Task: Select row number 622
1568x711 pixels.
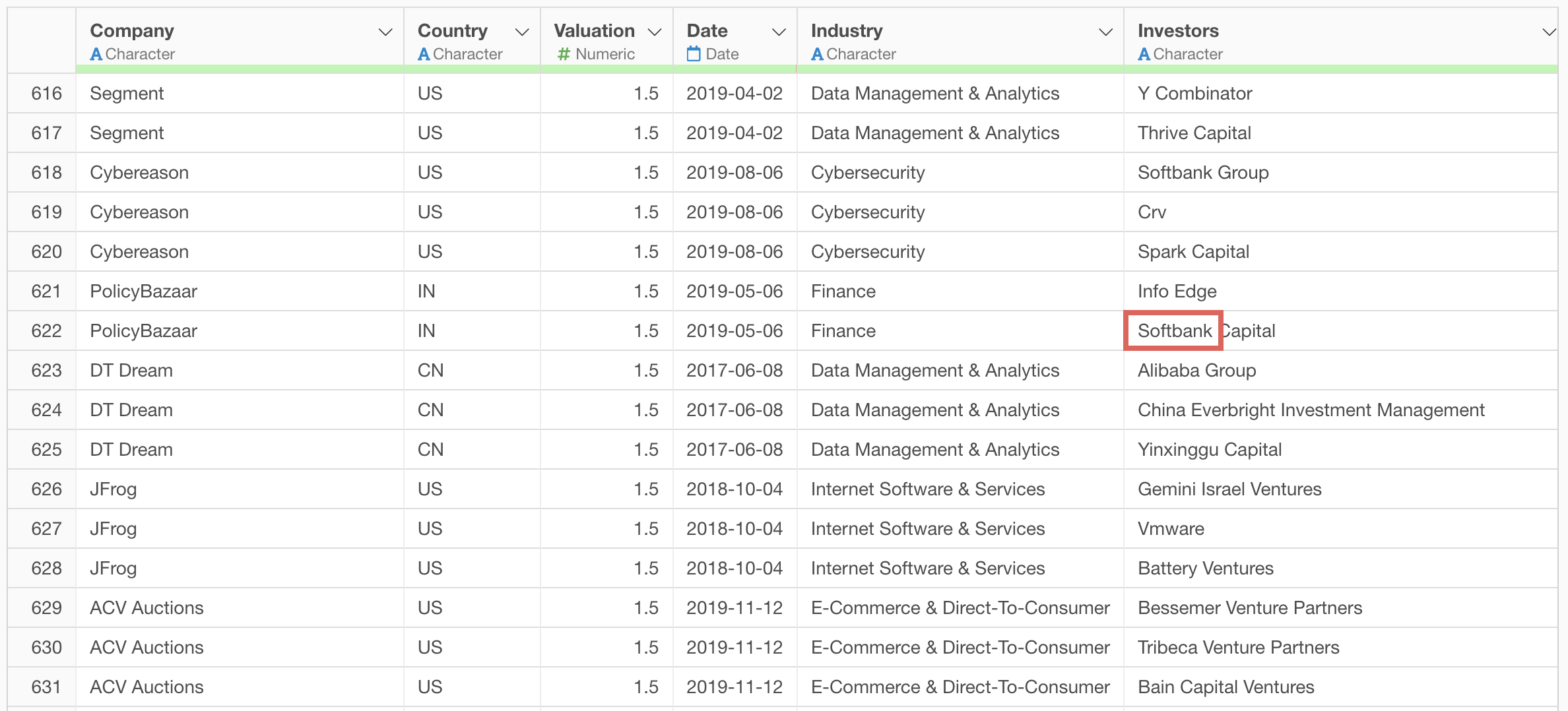Action: point(46,330)
